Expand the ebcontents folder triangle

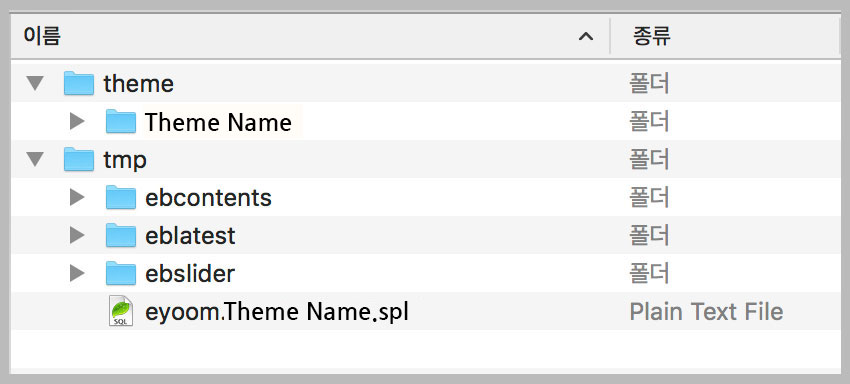coord(78,197)
